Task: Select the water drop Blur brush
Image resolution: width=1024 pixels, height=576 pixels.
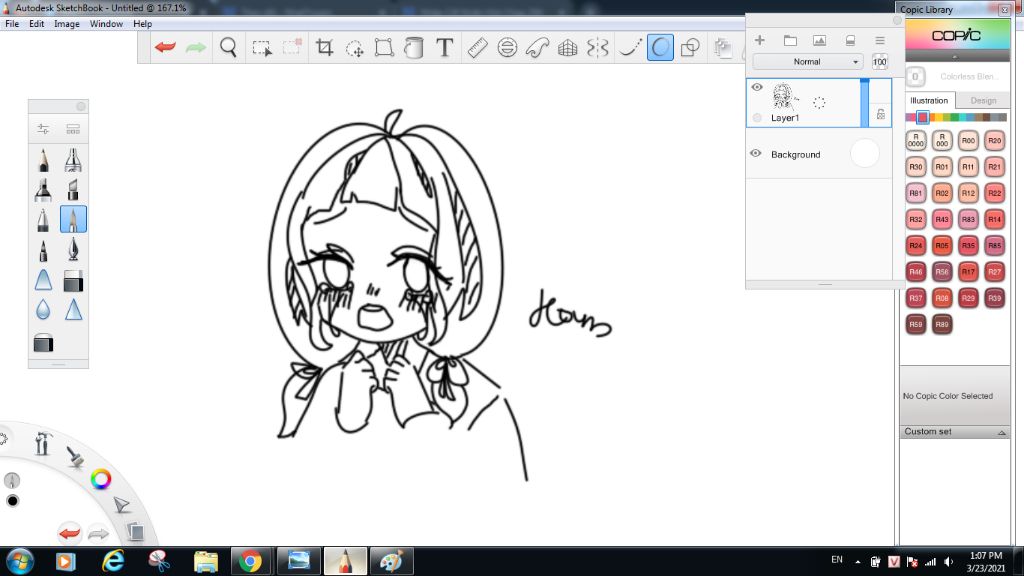Action: pos(43,309)
